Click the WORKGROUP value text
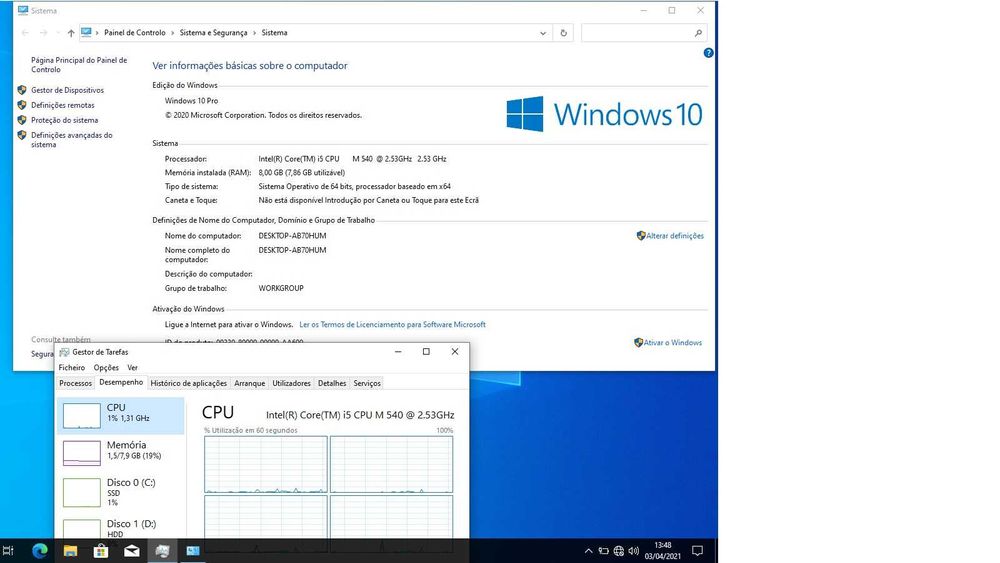This screenshot has height=563, width=1000. [x=281, y=288]
